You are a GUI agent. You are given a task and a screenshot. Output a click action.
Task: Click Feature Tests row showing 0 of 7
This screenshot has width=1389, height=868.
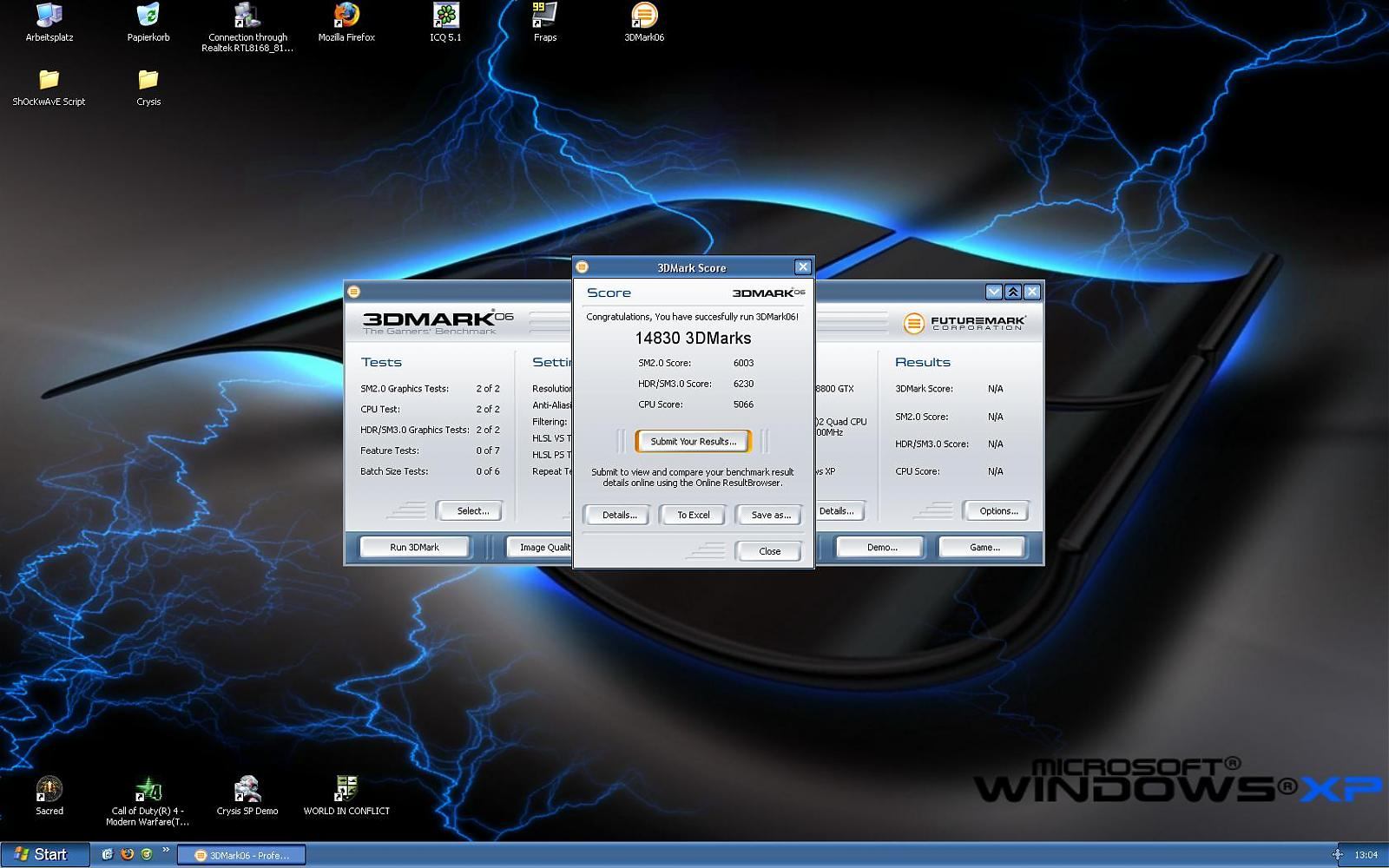(x=430, y=450)
